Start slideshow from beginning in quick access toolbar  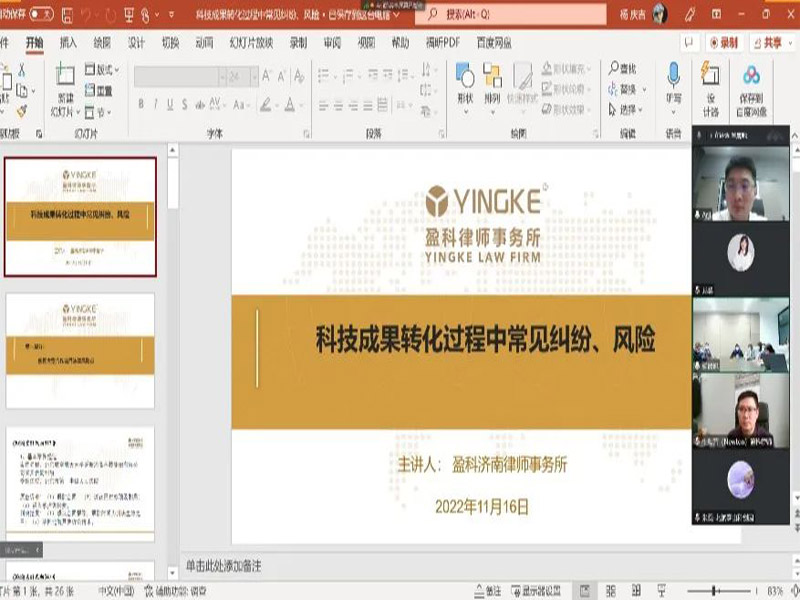pyautogui.click(x=129, y=15)
